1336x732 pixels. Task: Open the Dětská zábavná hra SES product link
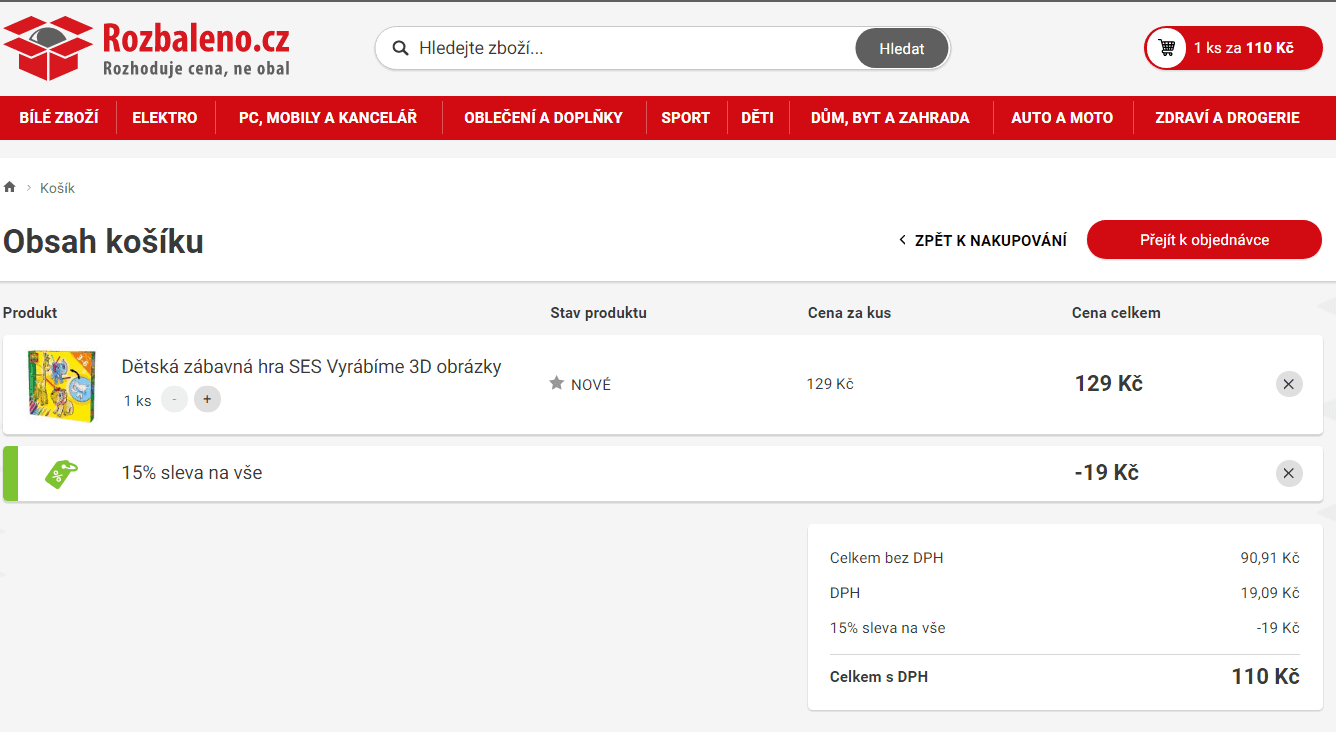point(311,367)
